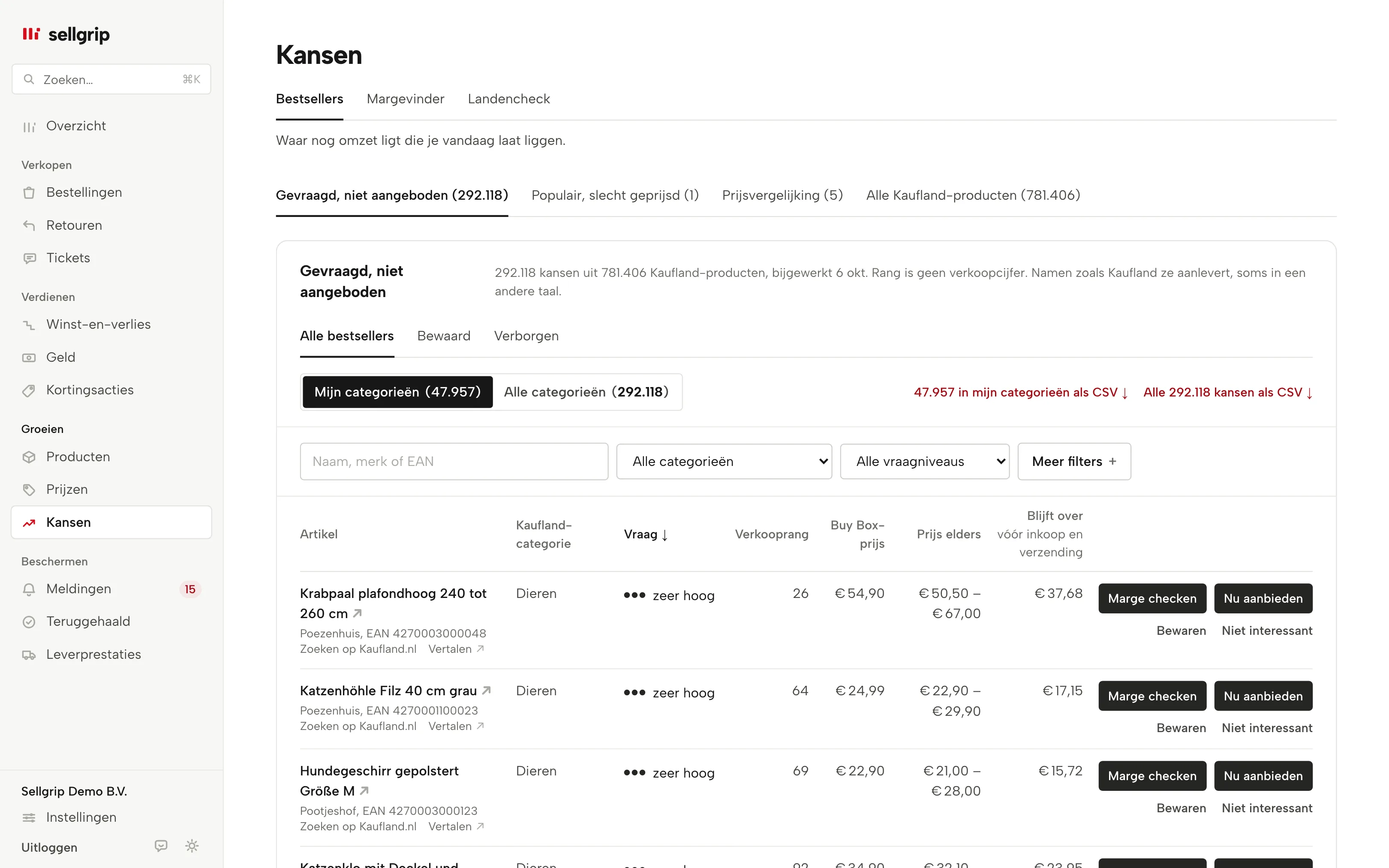Switch to the Landencheck tab
Screen dimensions: 1389x868
click(x=509, y=99)
